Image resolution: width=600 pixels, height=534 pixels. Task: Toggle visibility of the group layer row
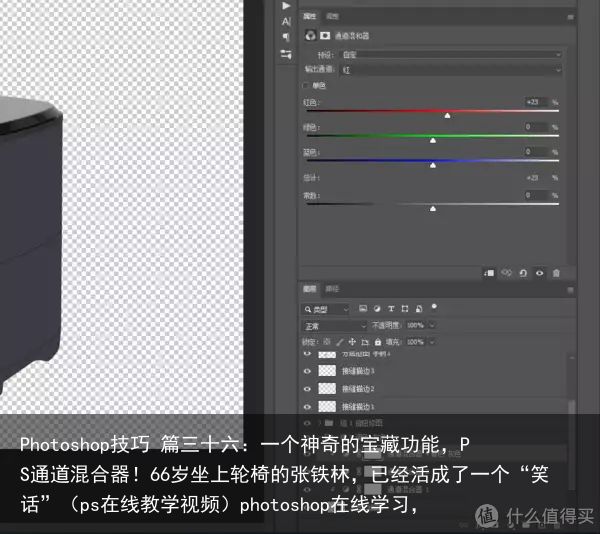(x=307, y=423)
